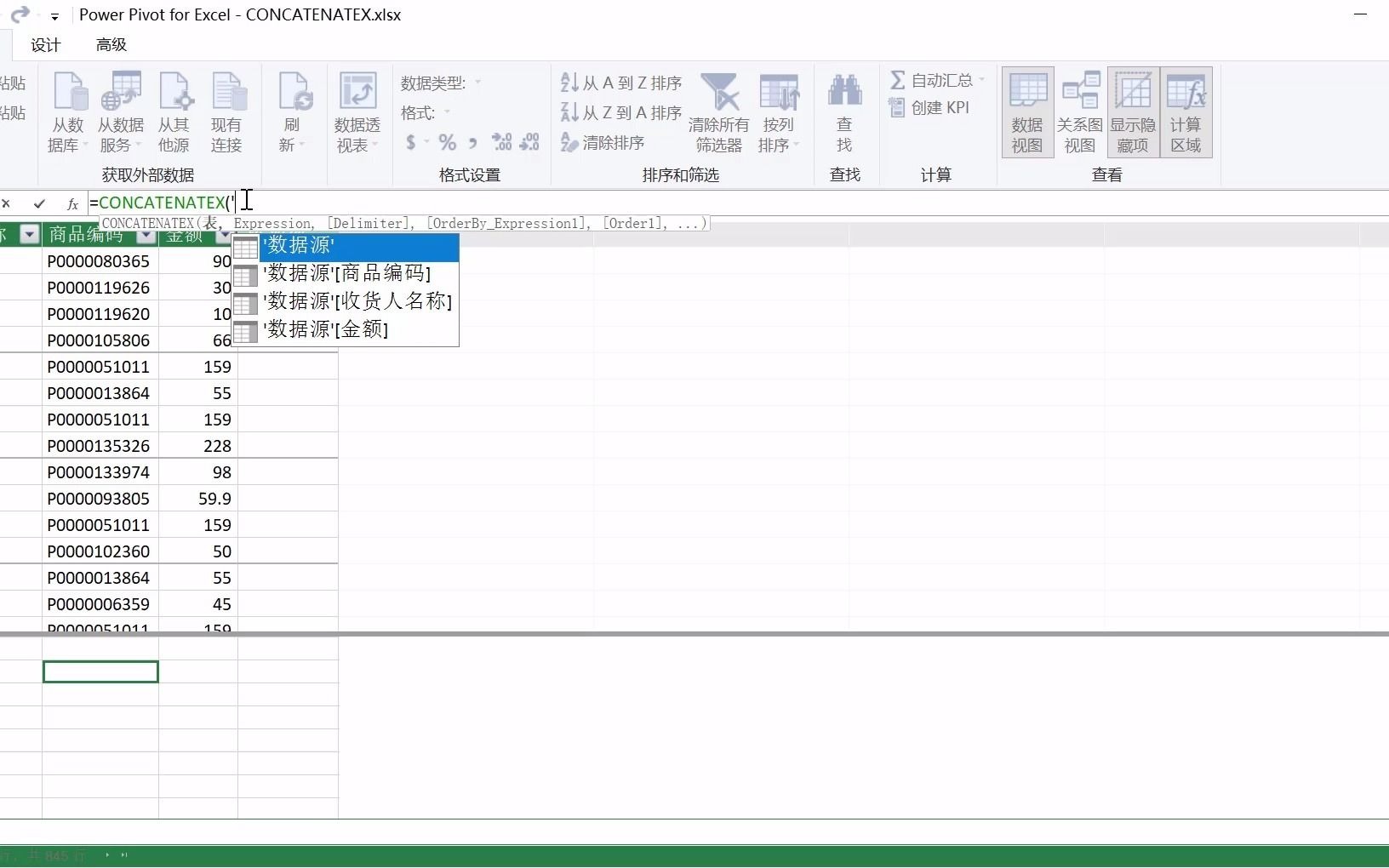Apply thousands separator format
1389x868 pixels.
[x=473, y=143]
